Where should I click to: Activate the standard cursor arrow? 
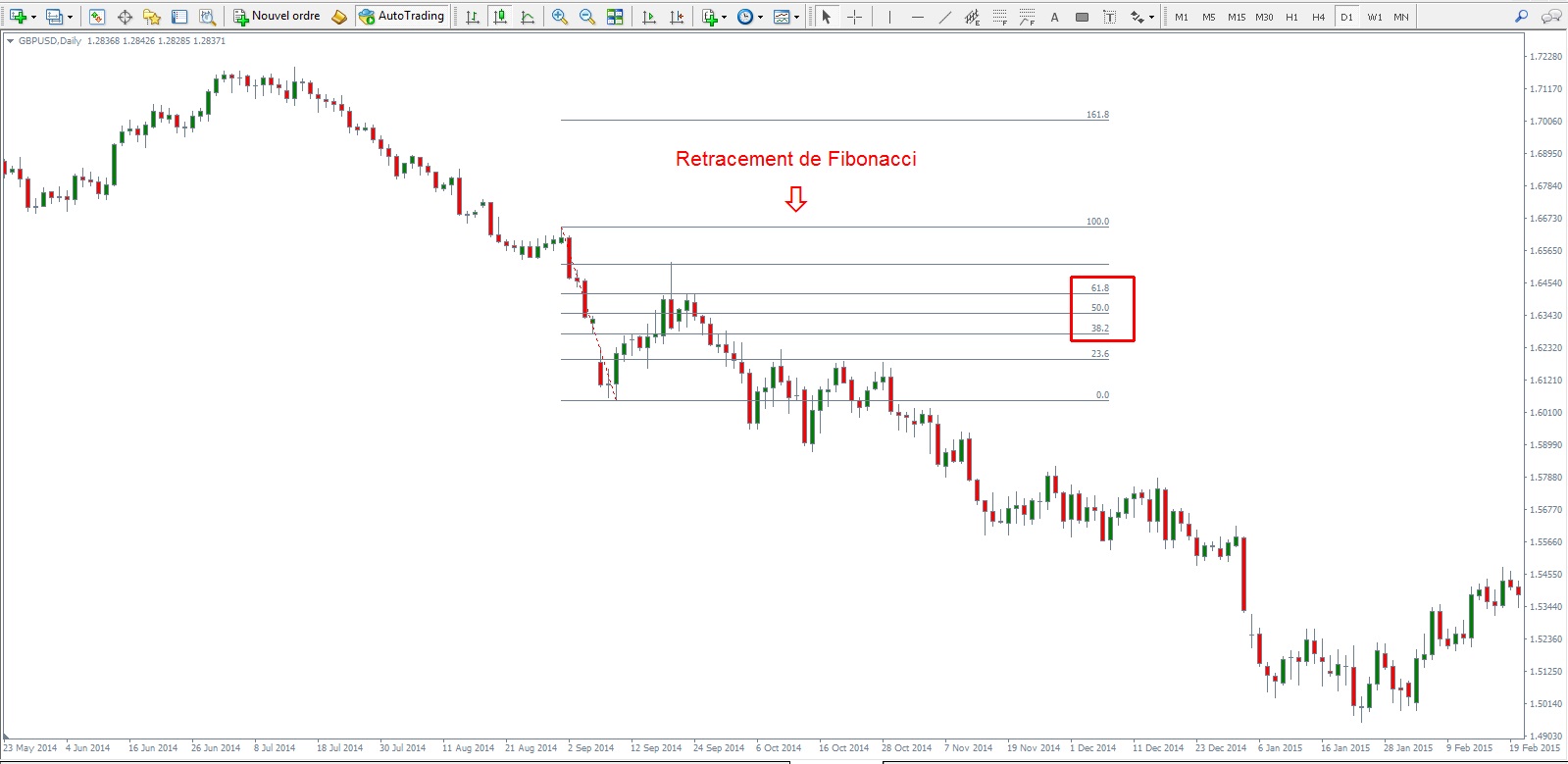(827, 17)
